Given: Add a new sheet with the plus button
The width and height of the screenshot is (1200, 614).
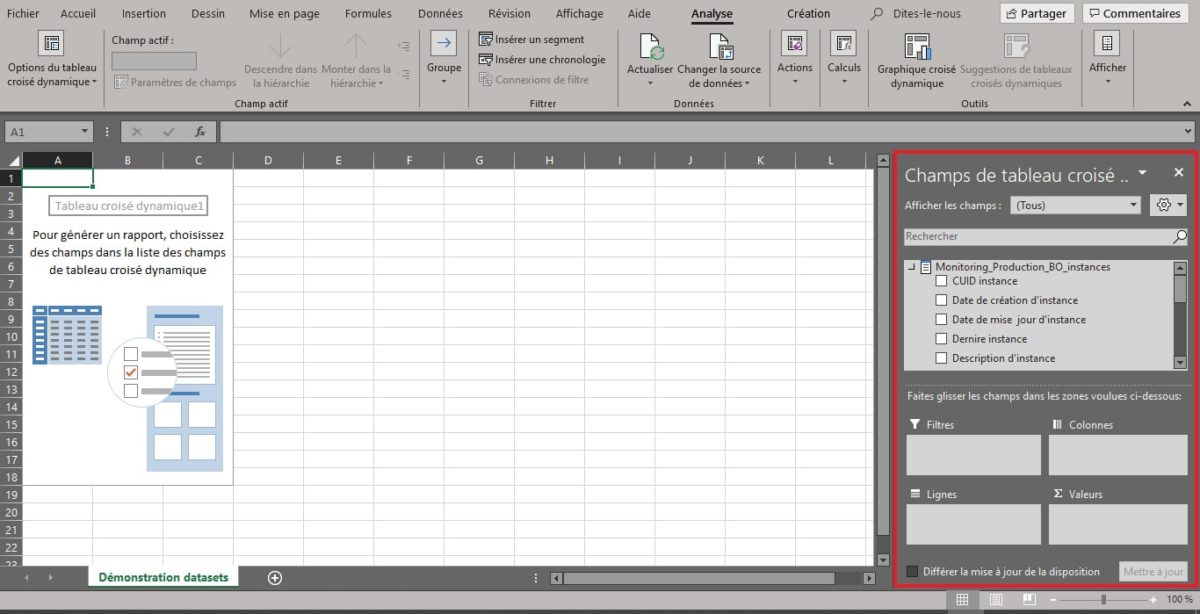Looking at the screenshot, I should pos(274,577).
